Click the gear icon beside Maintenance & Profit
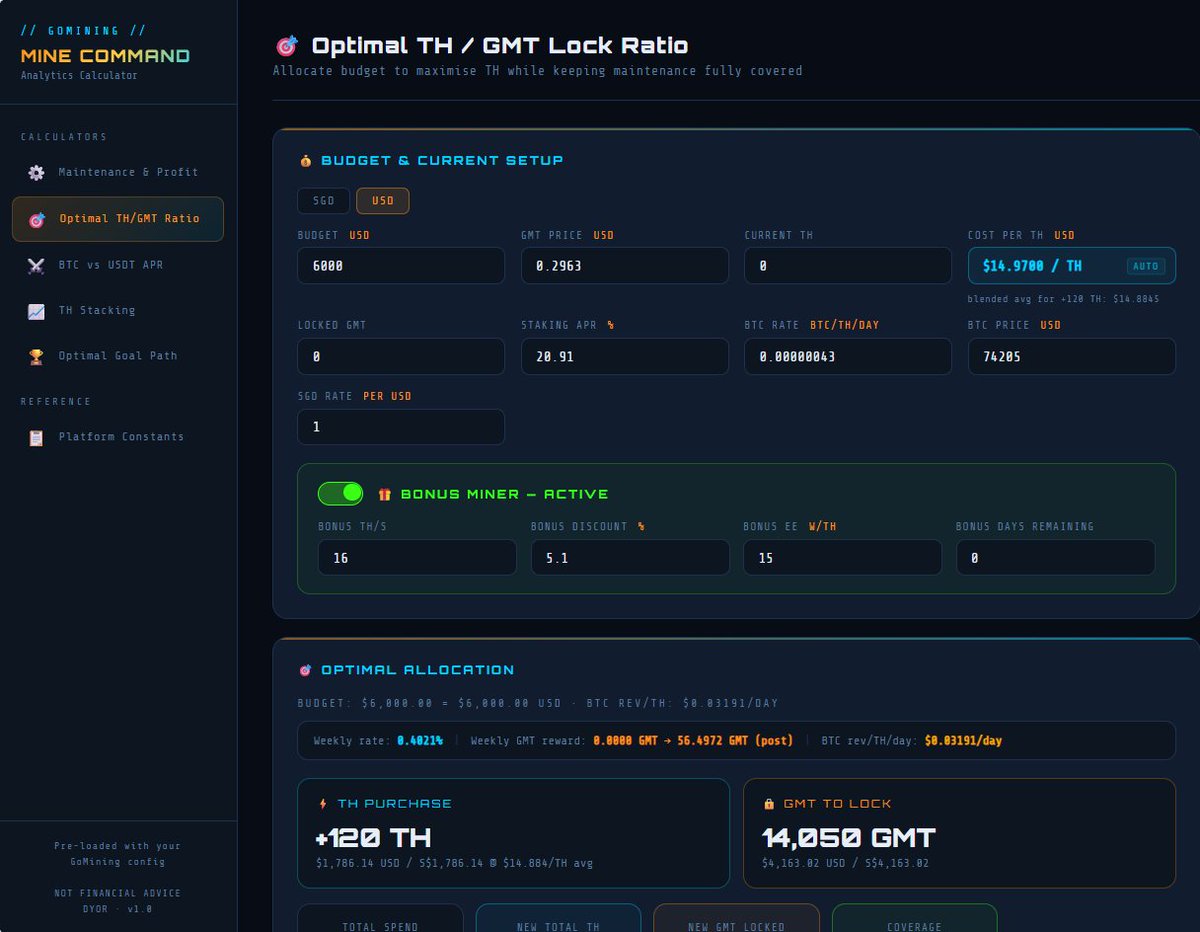 point(36,172)
